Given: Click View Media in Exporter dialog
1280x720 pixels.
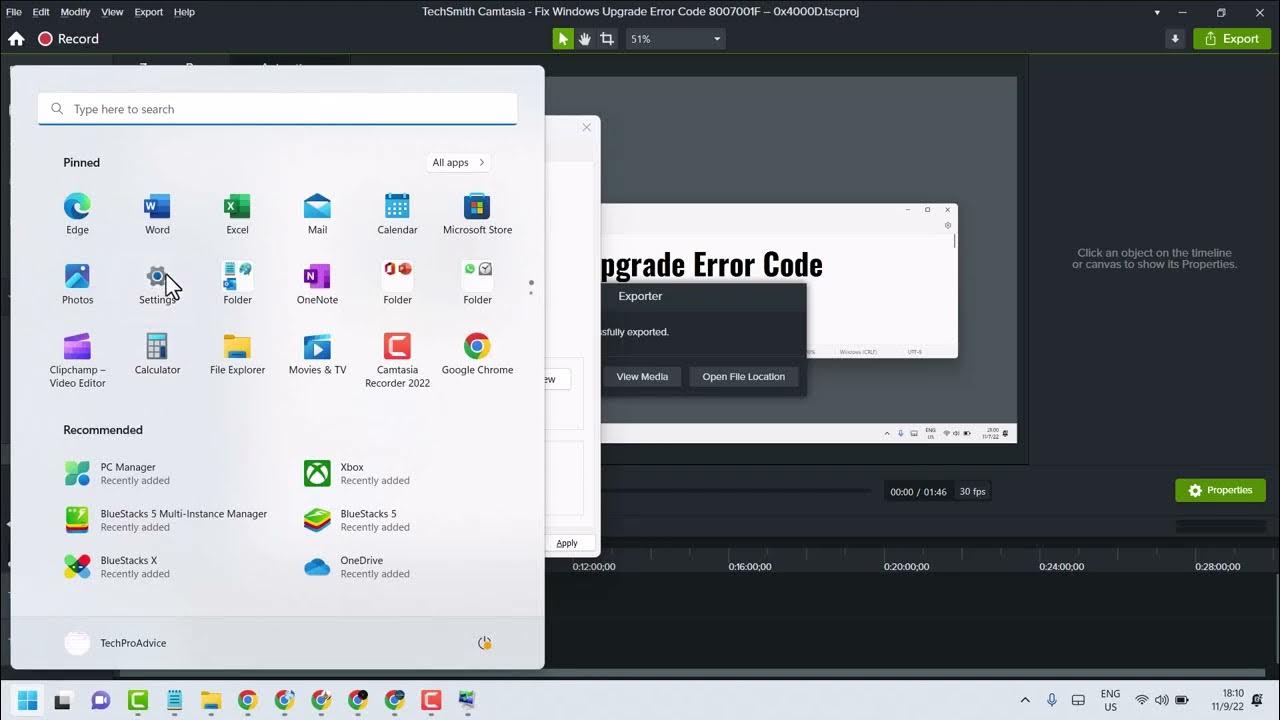Looking at the screenshot, I should point(642,377).
